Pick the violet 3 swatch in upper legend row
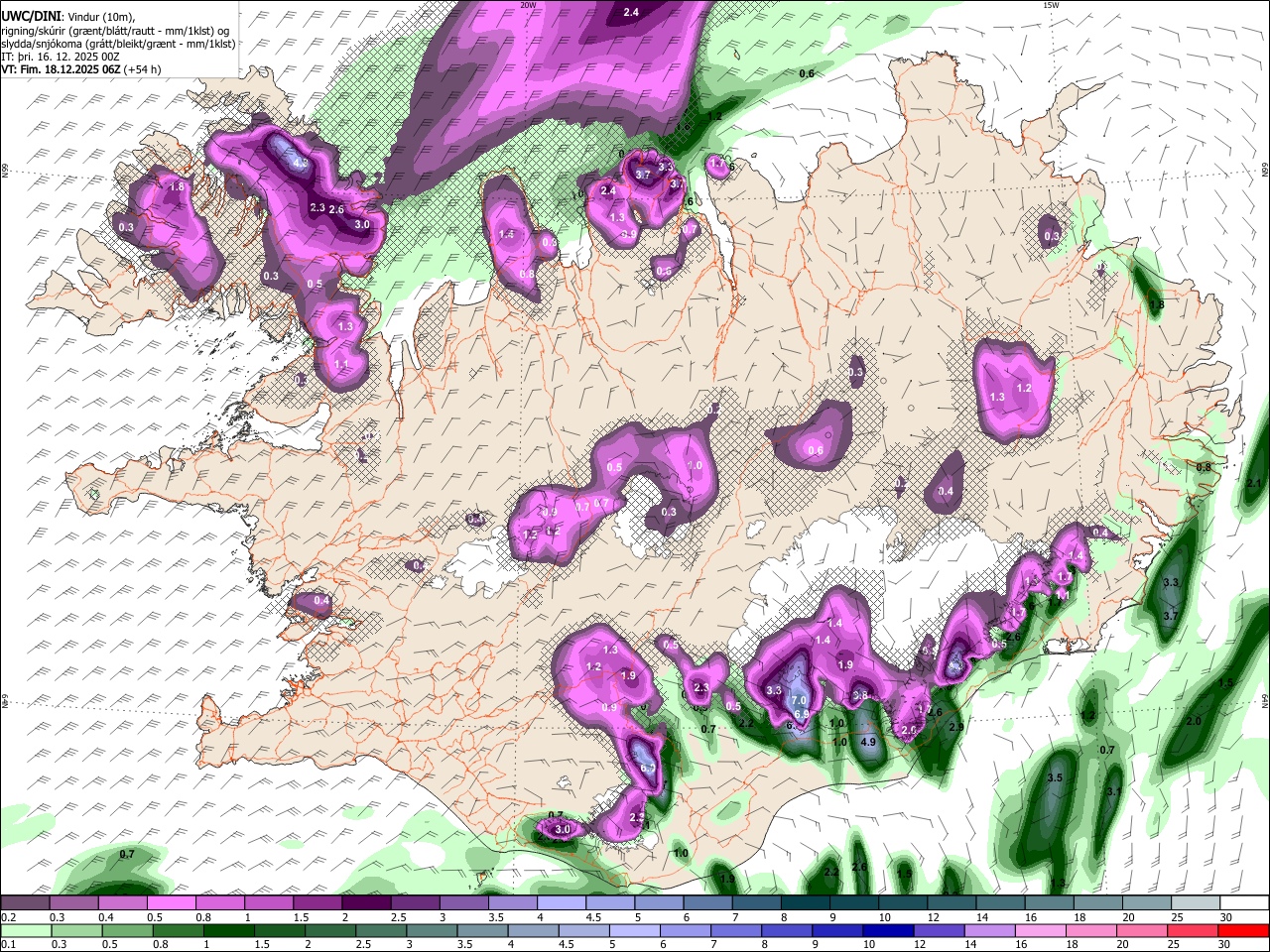Image resolution: width=1270 pixels, height=952 pixels. point(464,903)
